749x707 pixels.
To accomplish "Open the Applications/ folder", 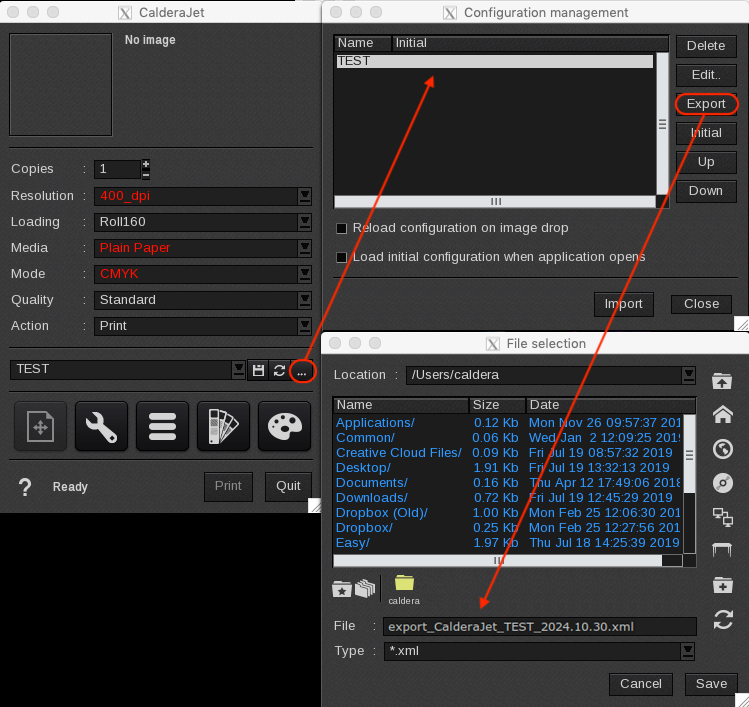I will (x=375, y=423).
